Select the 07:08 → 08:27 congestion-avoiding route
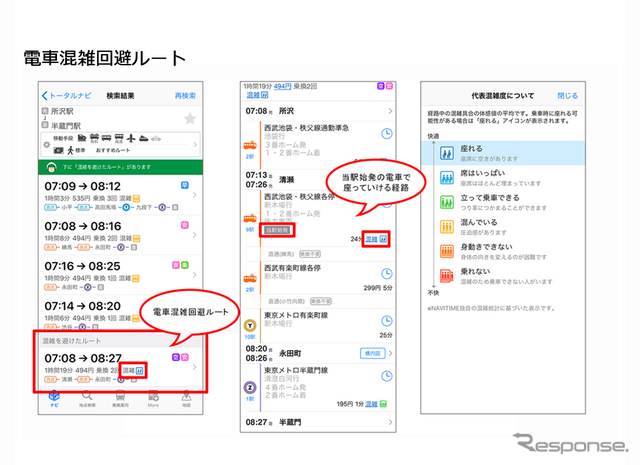640x465 pixels. 120,367
